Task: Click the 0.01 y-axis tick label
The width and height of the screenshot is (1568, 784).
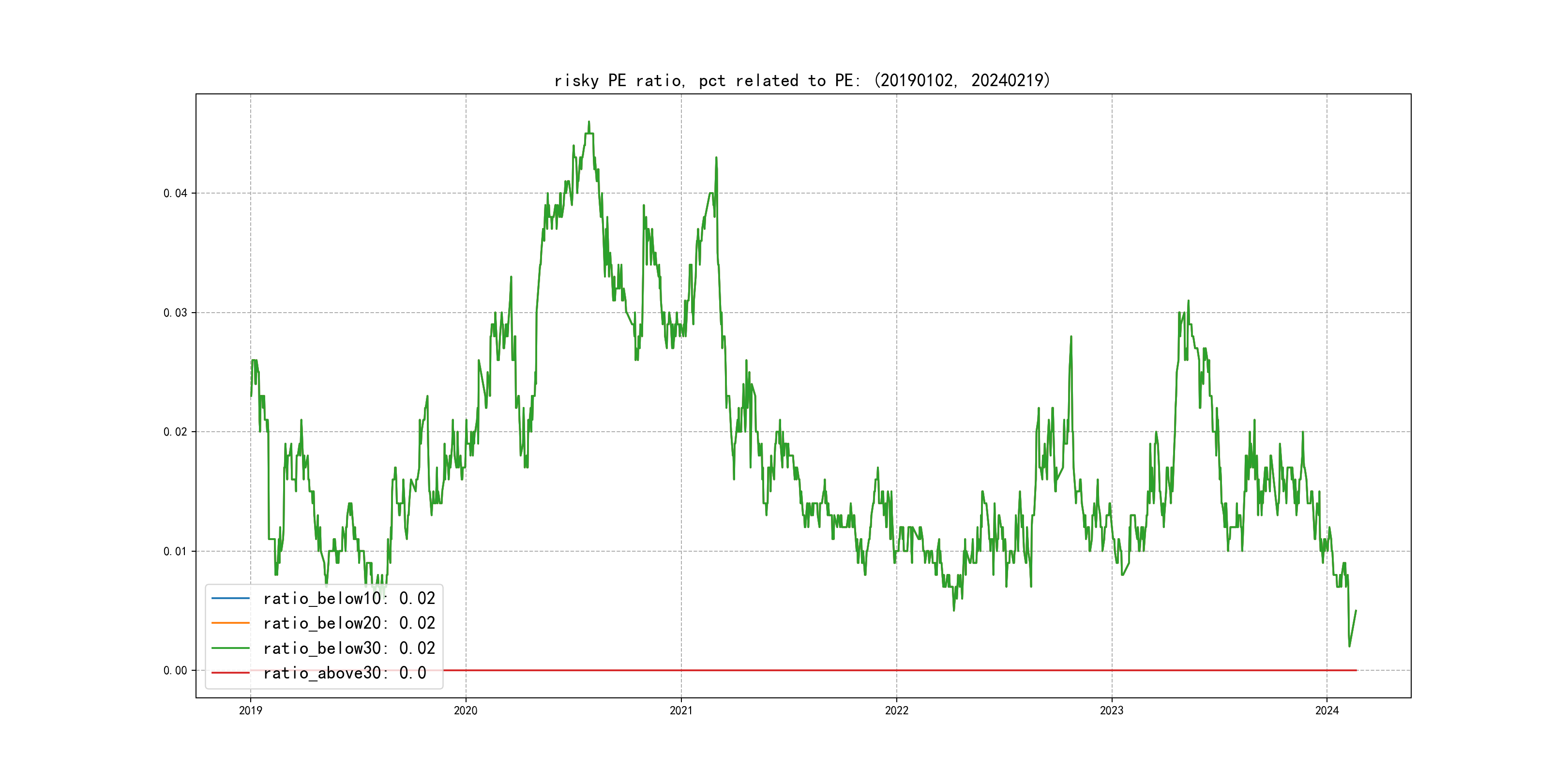Action: point(175,552)
